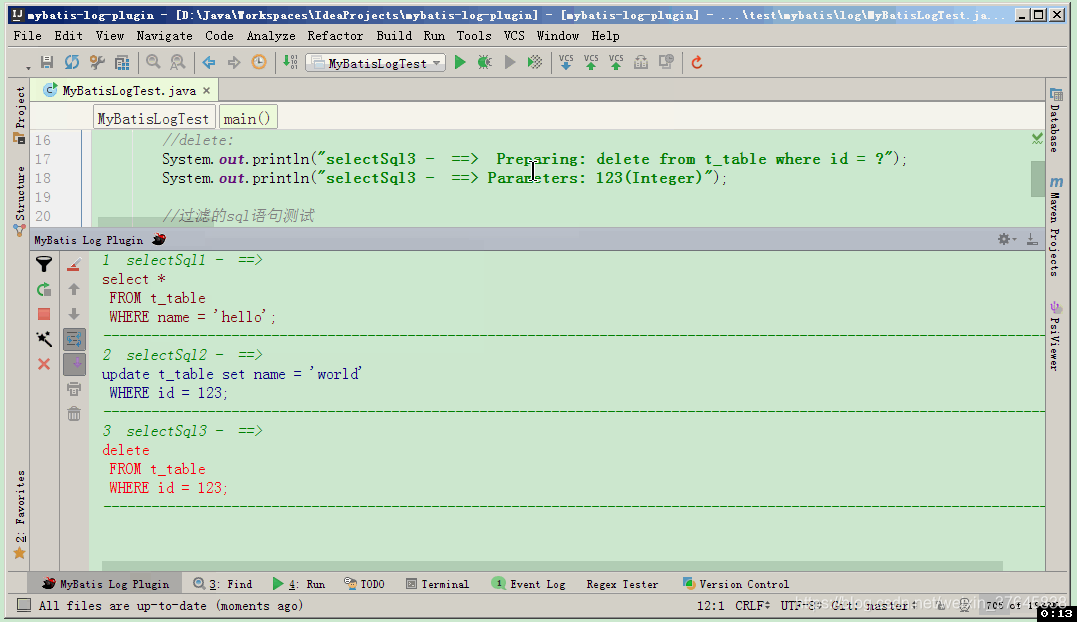Open the Navigate menu
The height and width of the screenshot is (622, 1077).
pos(164,36)
